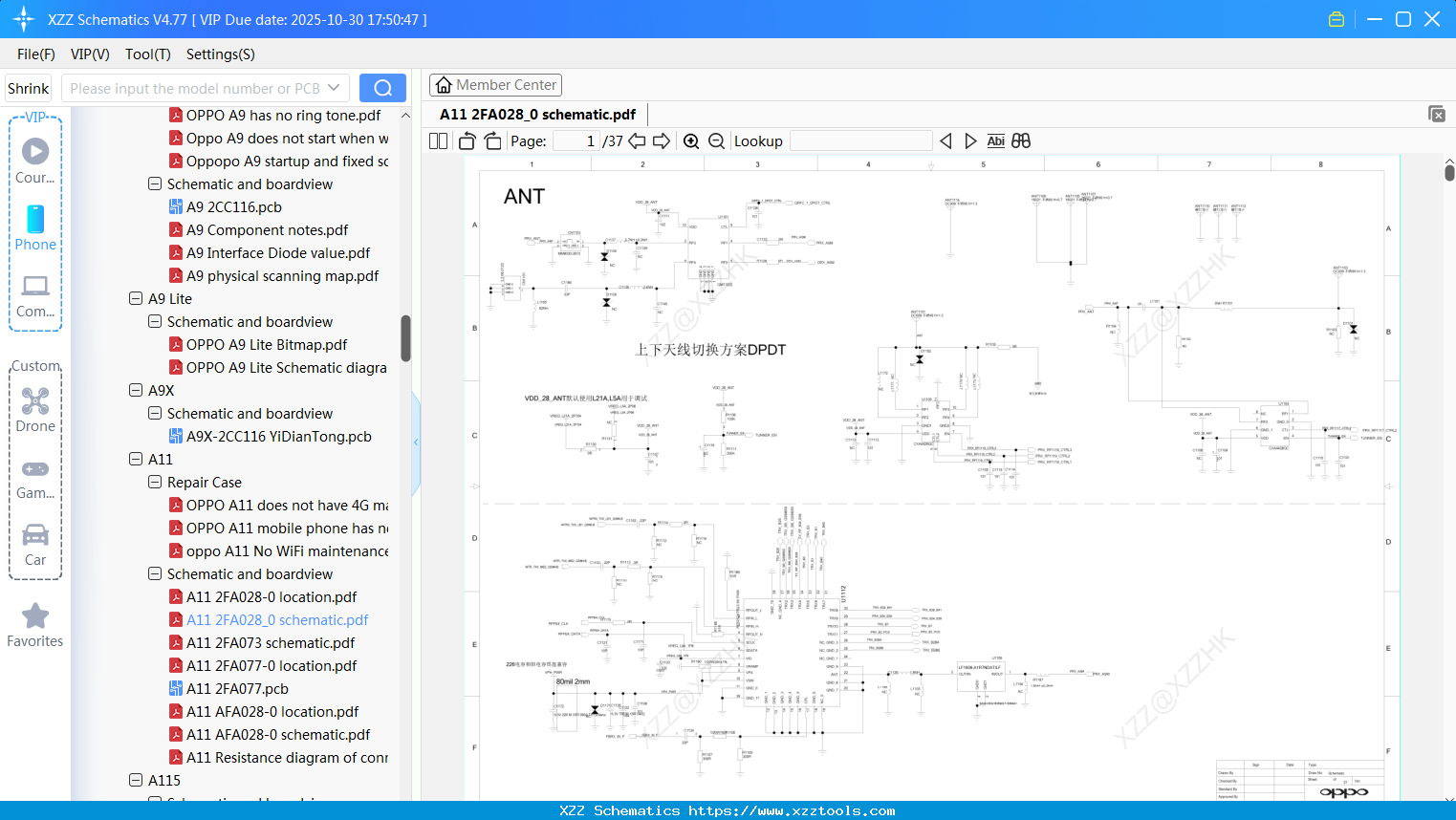Screen dimensions: 1456x820
Task: Open A9 2CC116.pcb
Action: [234, 206]
